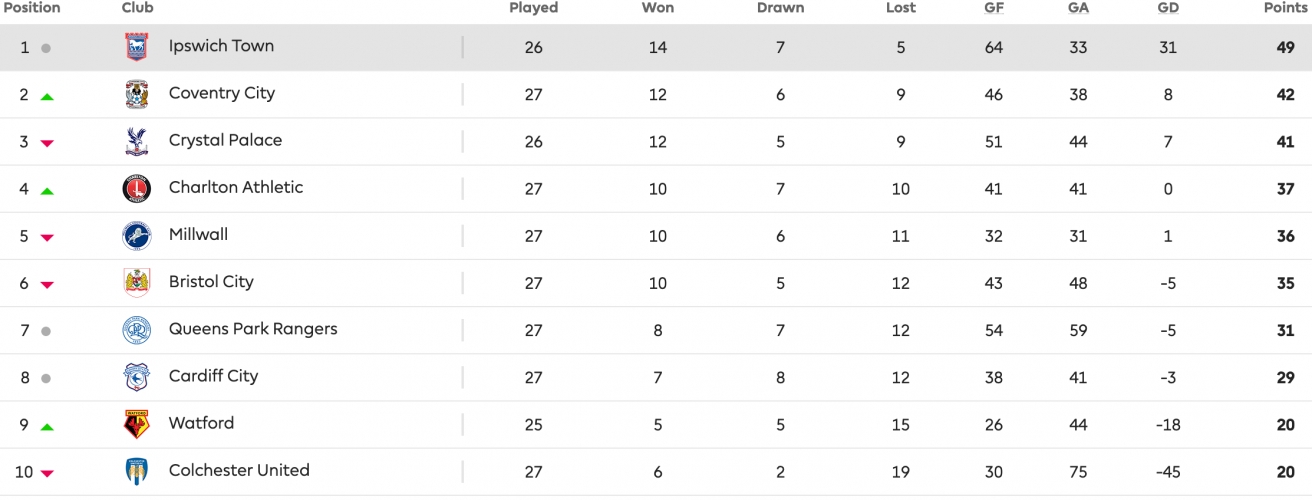Click the Millwall club crest
Viewport: 1312px width, 500px height.
pyautogui.click(x=136, y=235)
